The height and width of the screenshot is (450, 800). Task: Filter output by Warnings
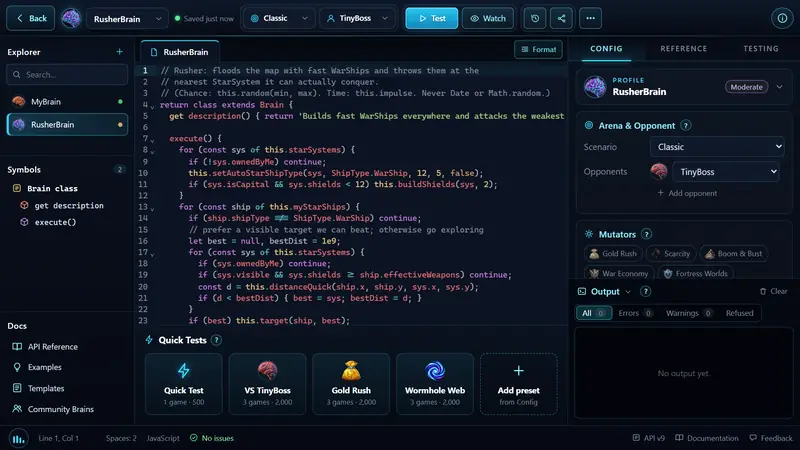tap(689, 313)
